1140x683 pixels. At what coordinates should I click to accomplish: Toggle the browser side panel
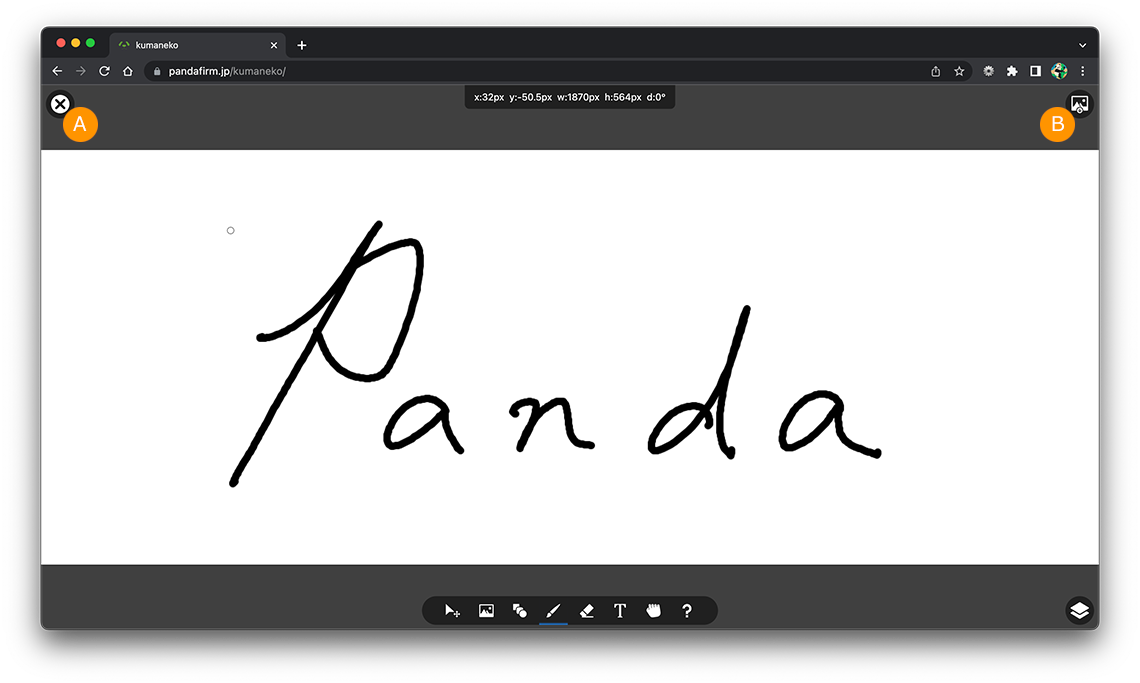point(1036,71)
